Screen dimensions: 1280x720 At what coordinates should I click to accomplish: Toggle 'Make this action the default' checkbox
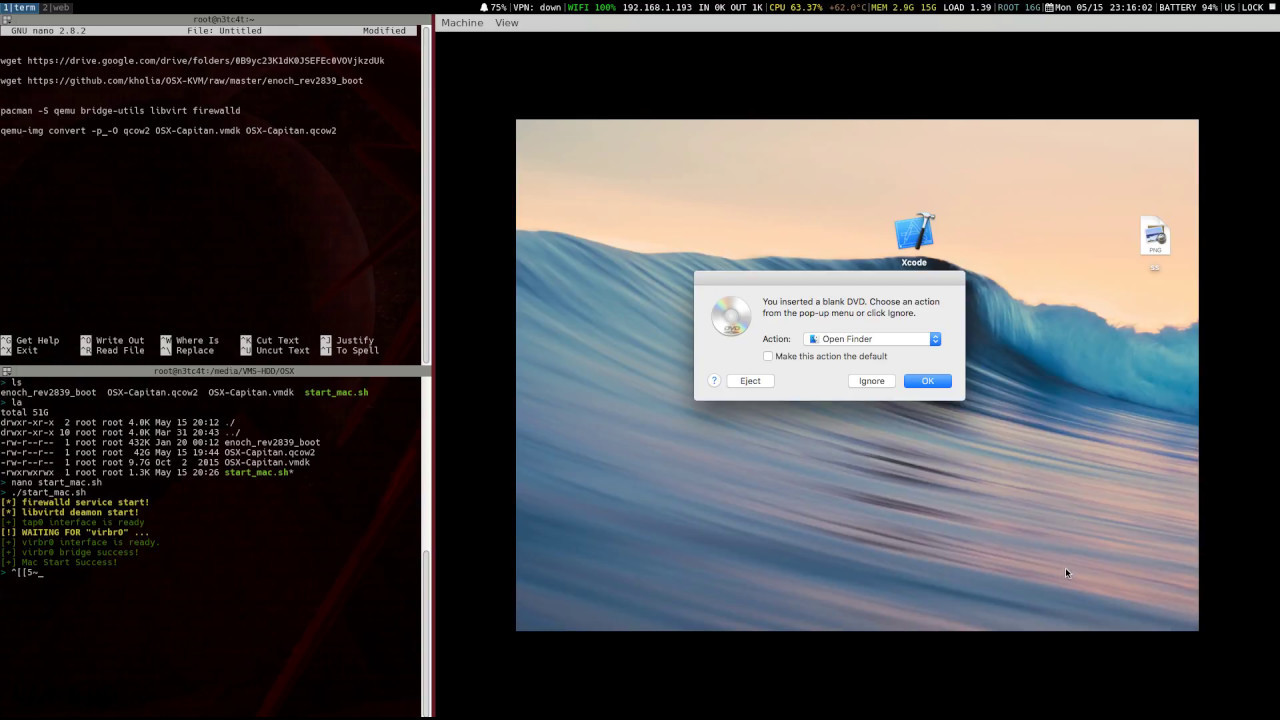click(x=768, y=356)
